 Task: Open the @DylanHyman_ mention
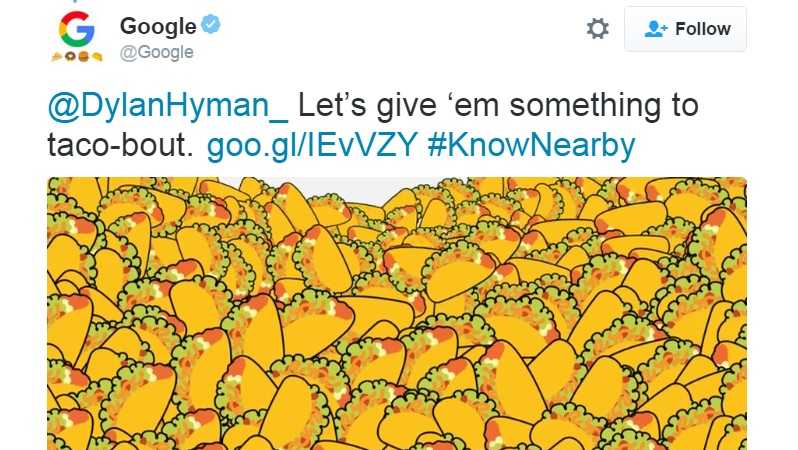(168, 106)
